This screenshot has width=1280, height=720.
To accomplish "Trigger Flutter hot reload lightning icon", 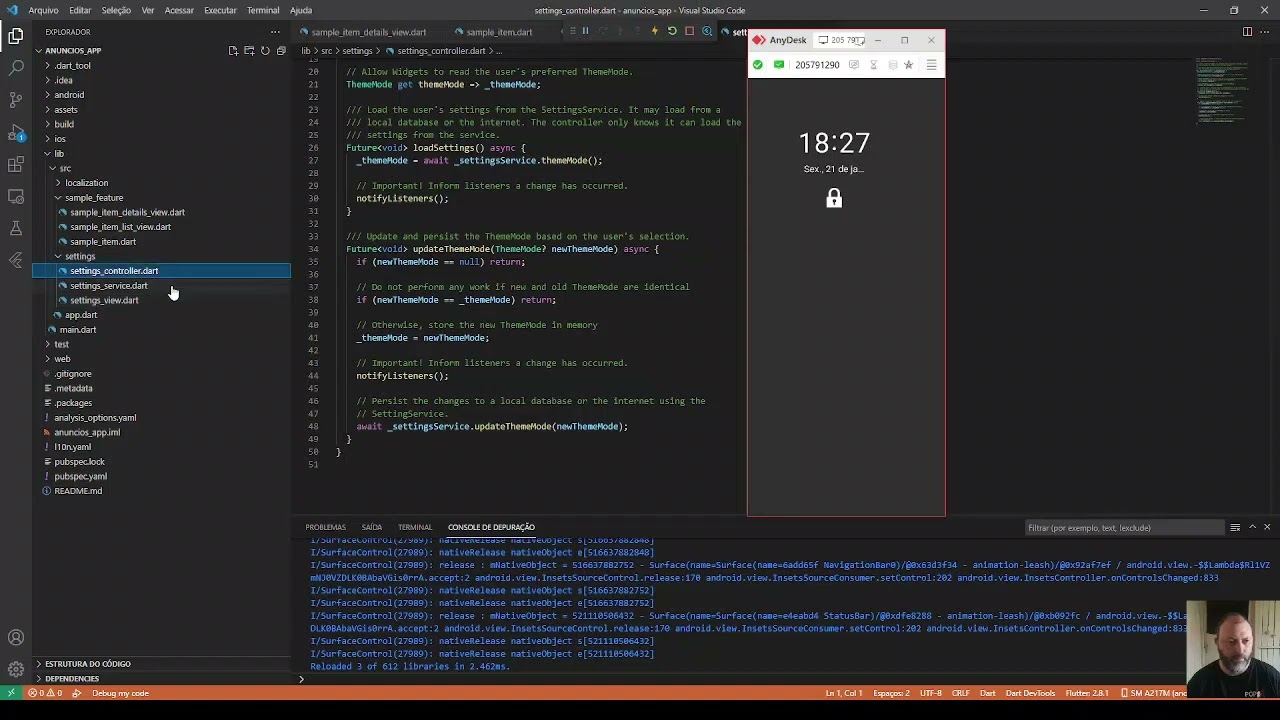I will click(655, 31).
